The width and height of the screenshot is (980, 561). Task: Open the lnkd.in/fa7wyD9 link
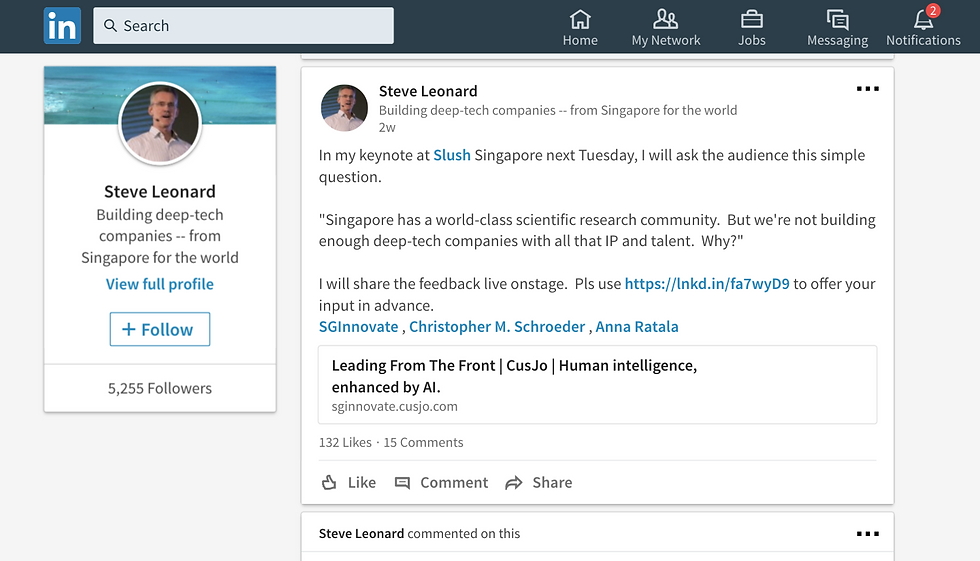(707, 284)
